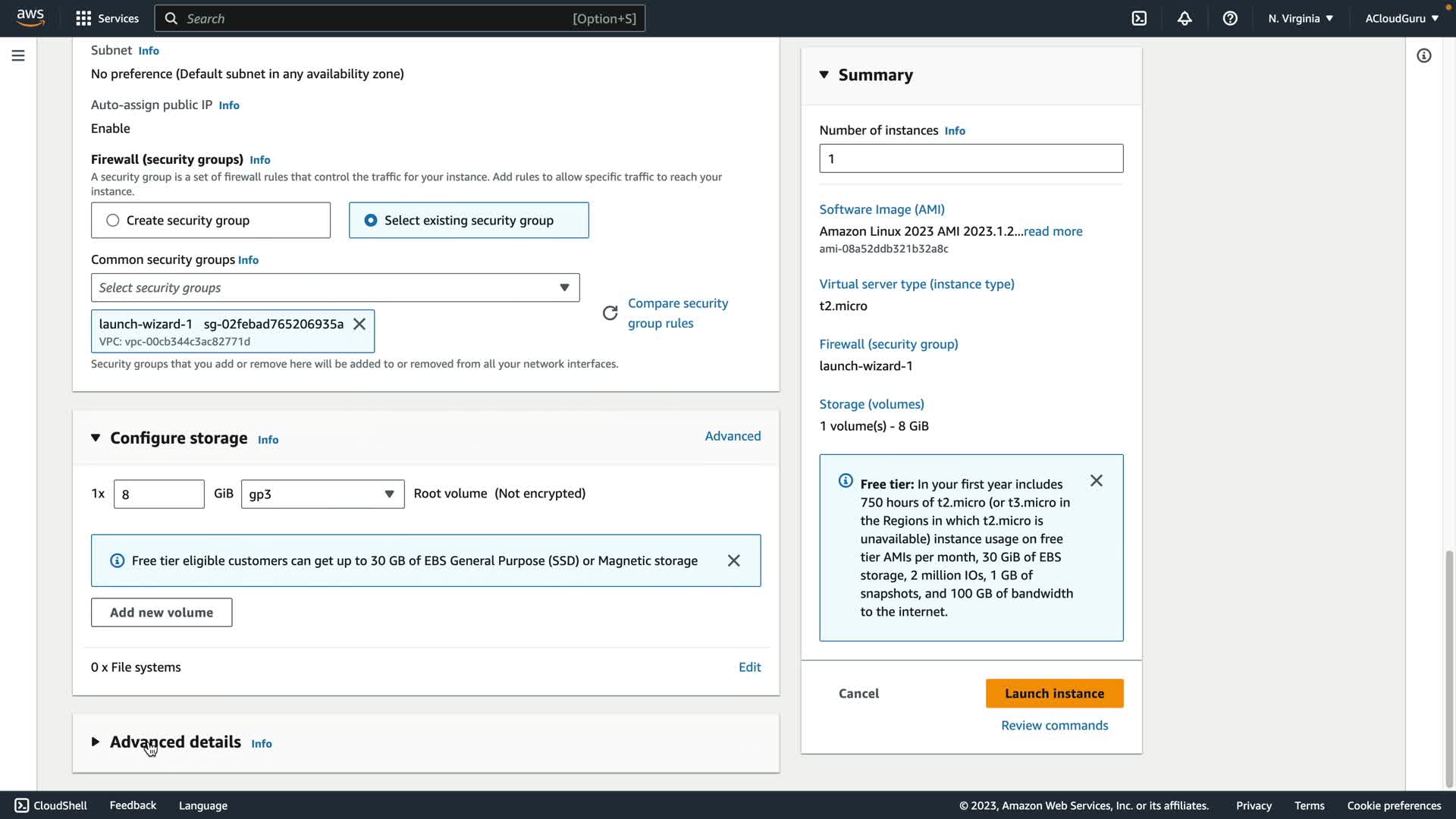The height and width of the screenshot is (819, 1456).
Task: Dismiss the free tier storage notice
Action: coord(733,560)
